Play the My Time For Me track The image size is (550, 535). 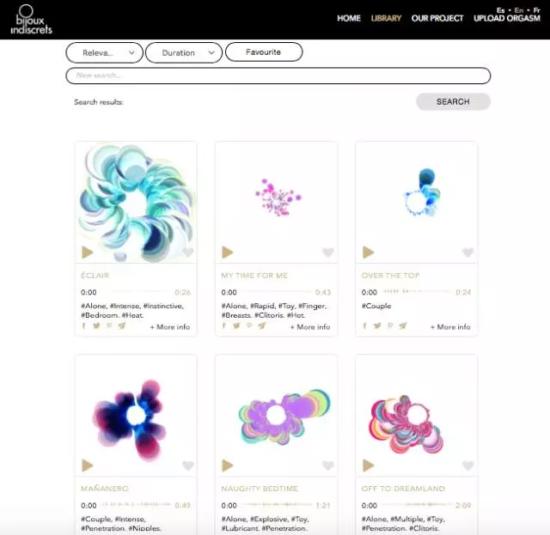(227, 252)
